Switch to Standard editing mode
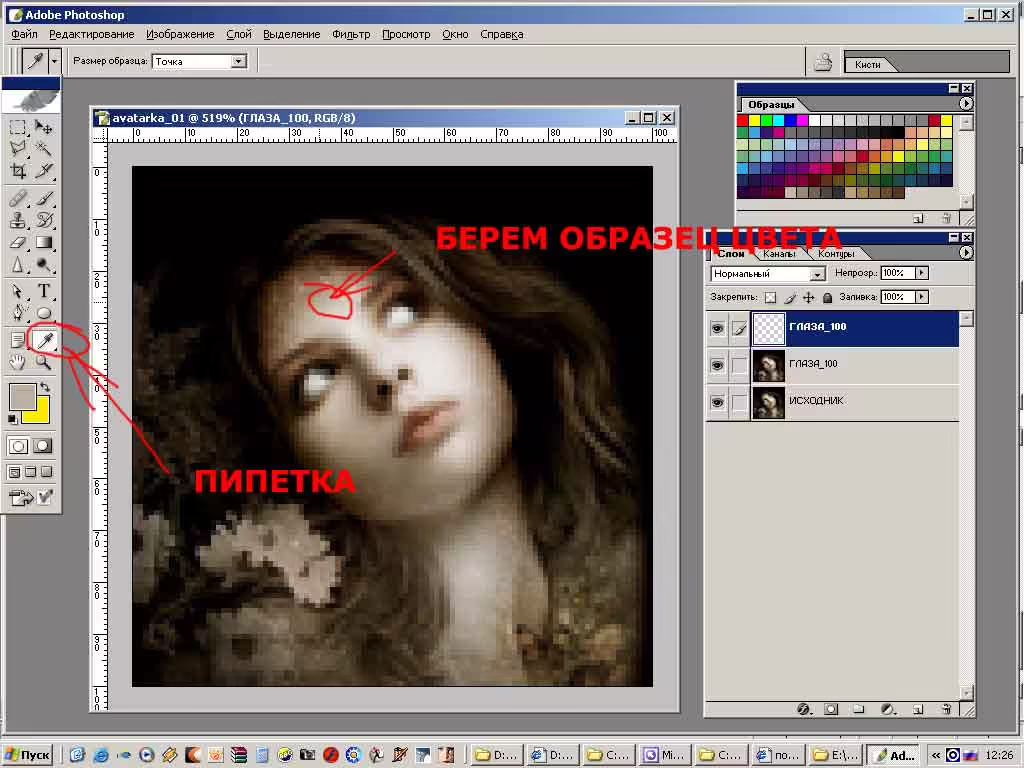Viewport: 1024px width, 768px height. coord(18,446)
